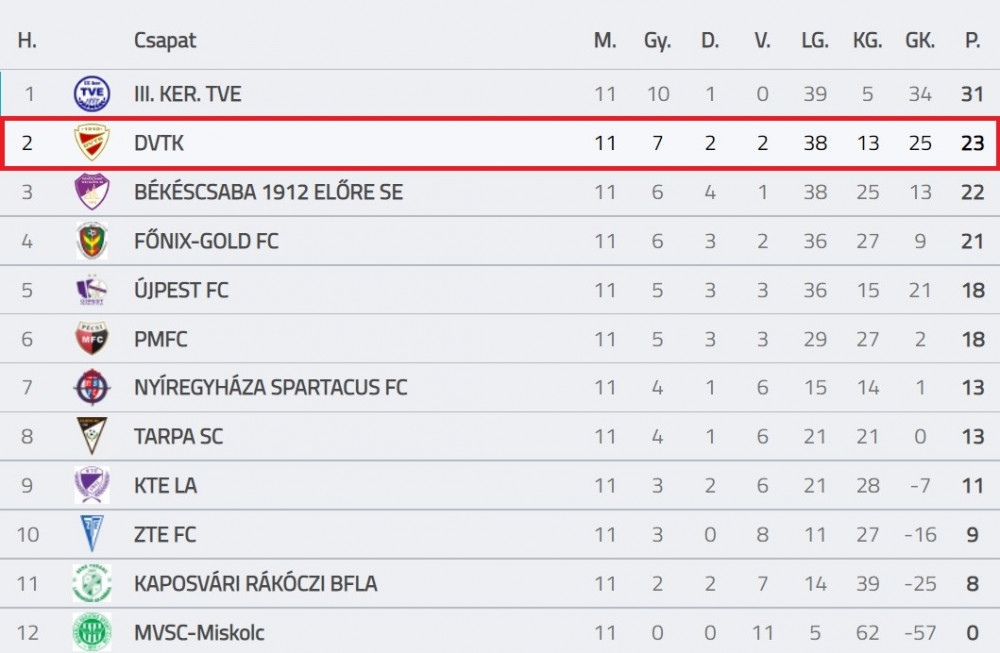Sort by the P. points column header
The image size is (1000, 653).
point(973,41)
